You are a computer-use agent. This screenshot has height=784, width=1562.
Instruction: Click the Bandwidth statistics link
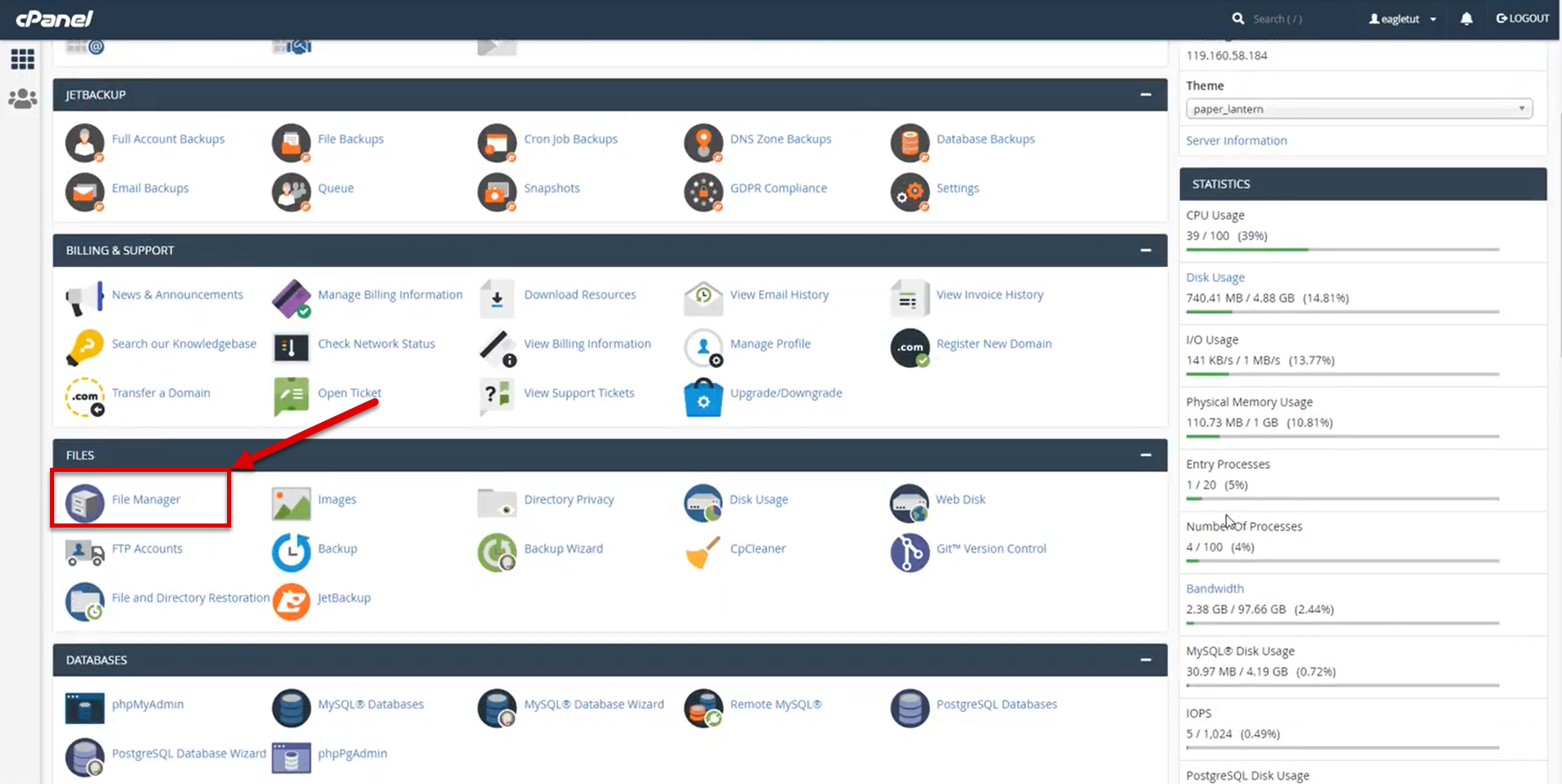[x=1215, y=589]
